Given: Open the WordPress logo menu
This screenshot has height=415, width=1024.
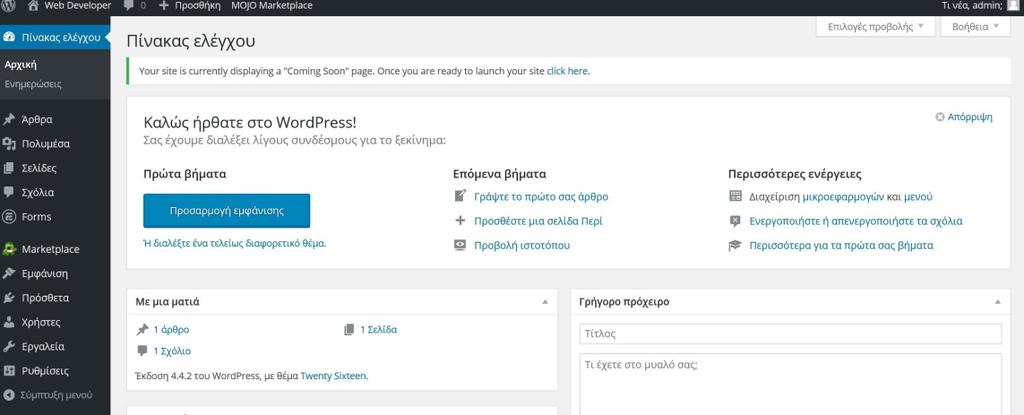Looking at the screenshot, I should 9,6.
